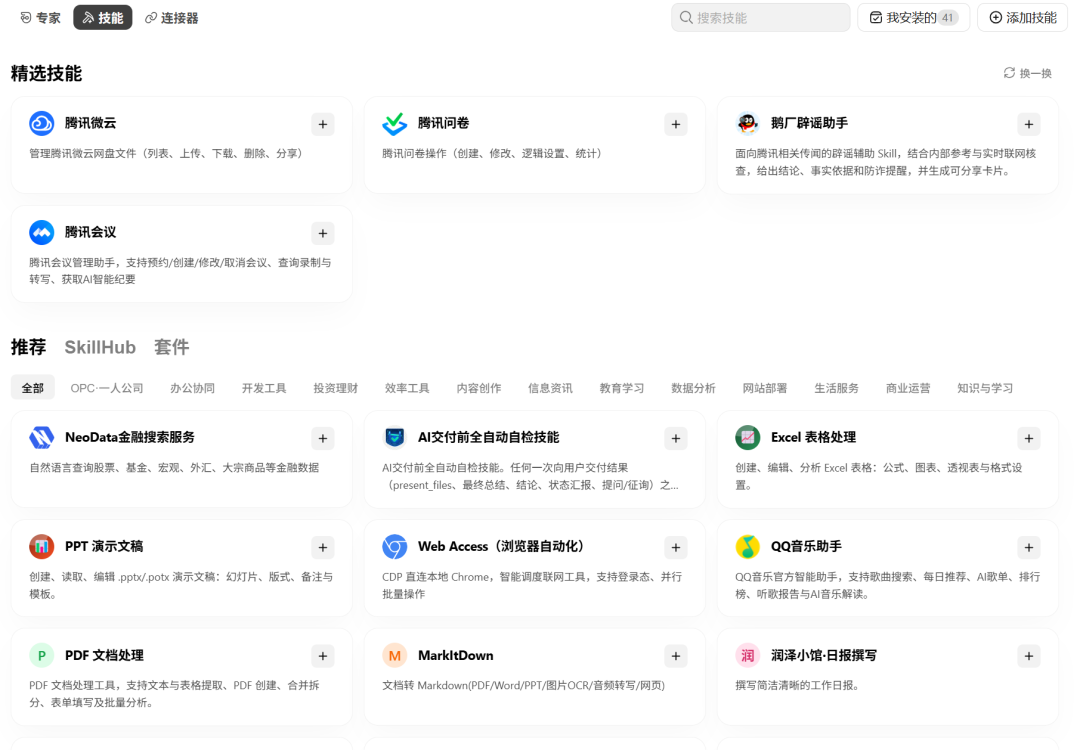Filter by 投资理财 category
The image size is (1080, 750).
(335, 388)
